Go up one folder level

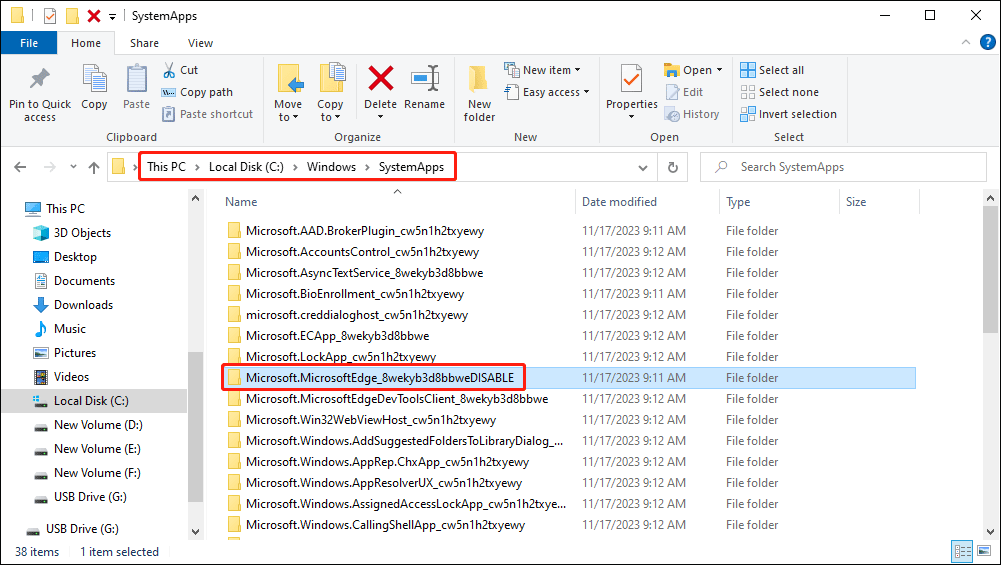[94, 167]
